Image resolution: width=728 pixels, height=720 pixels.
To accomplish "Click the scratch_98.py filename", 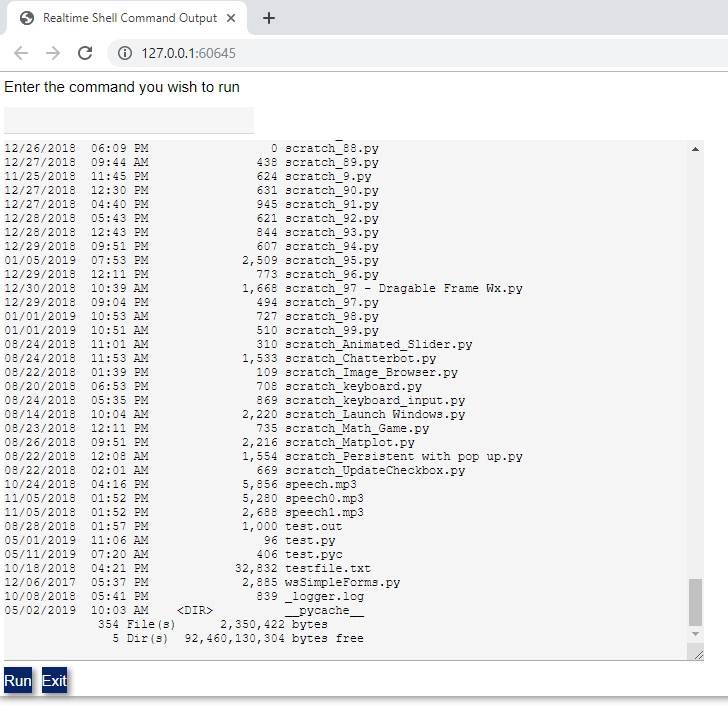I will 332,316.
